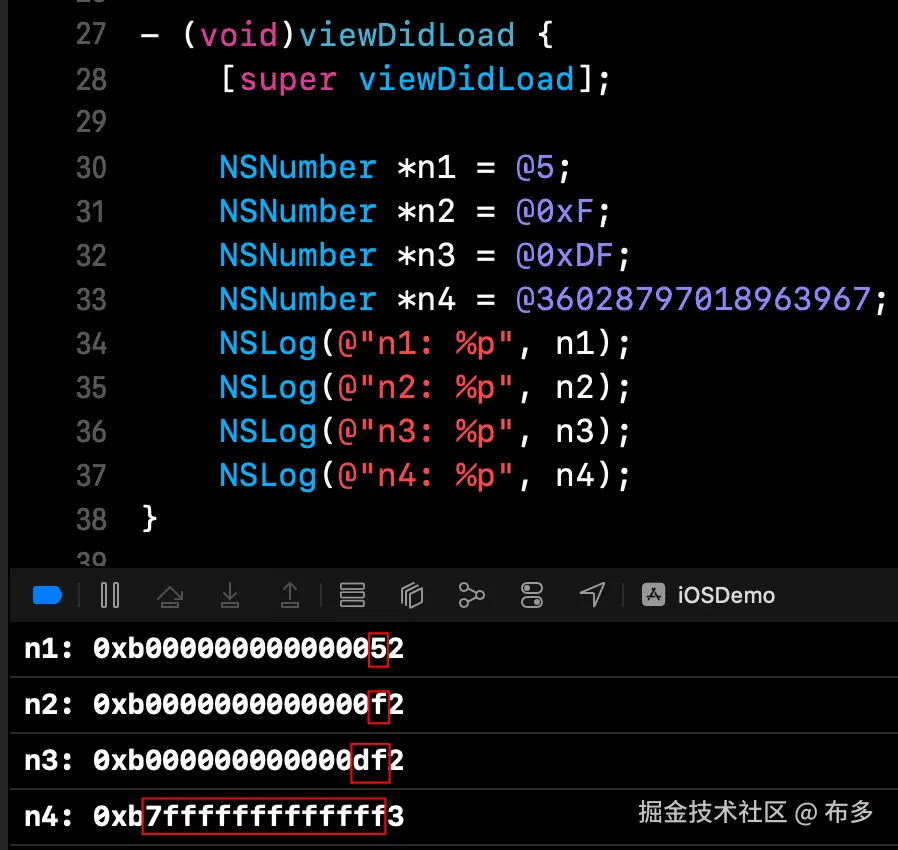
Task: Select console output 0xb000000000000df2
Action: pyautogui.click(x=249, y=761)
